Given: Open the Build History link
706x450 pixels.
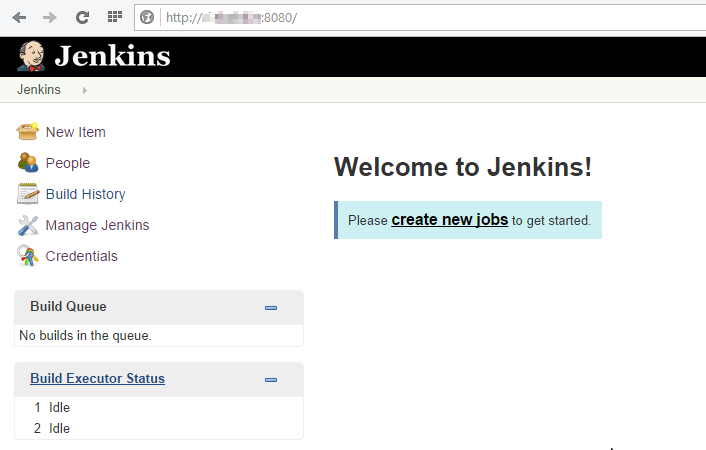Looking at the screenshot, I should point(86,194).
